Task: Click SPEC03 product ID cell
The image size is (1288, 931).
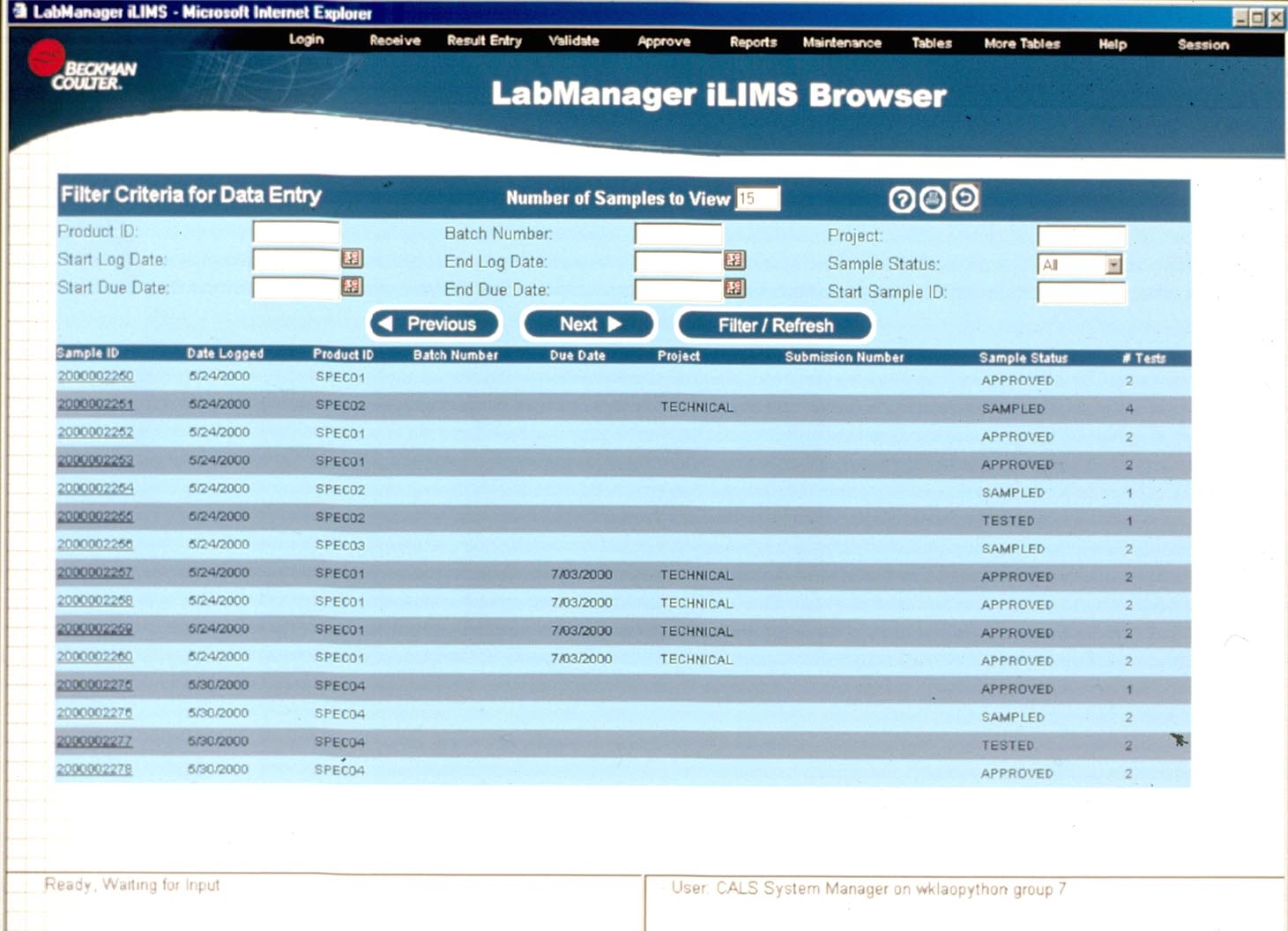Action: 340,545
